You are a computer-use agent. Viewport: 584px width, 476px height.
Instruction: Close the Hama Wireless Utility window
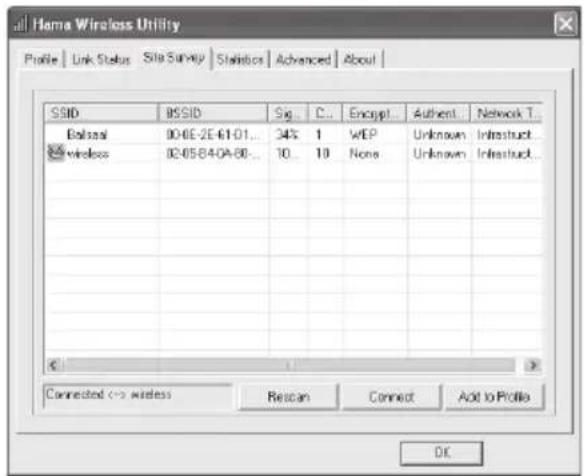(x=565, y=25)
